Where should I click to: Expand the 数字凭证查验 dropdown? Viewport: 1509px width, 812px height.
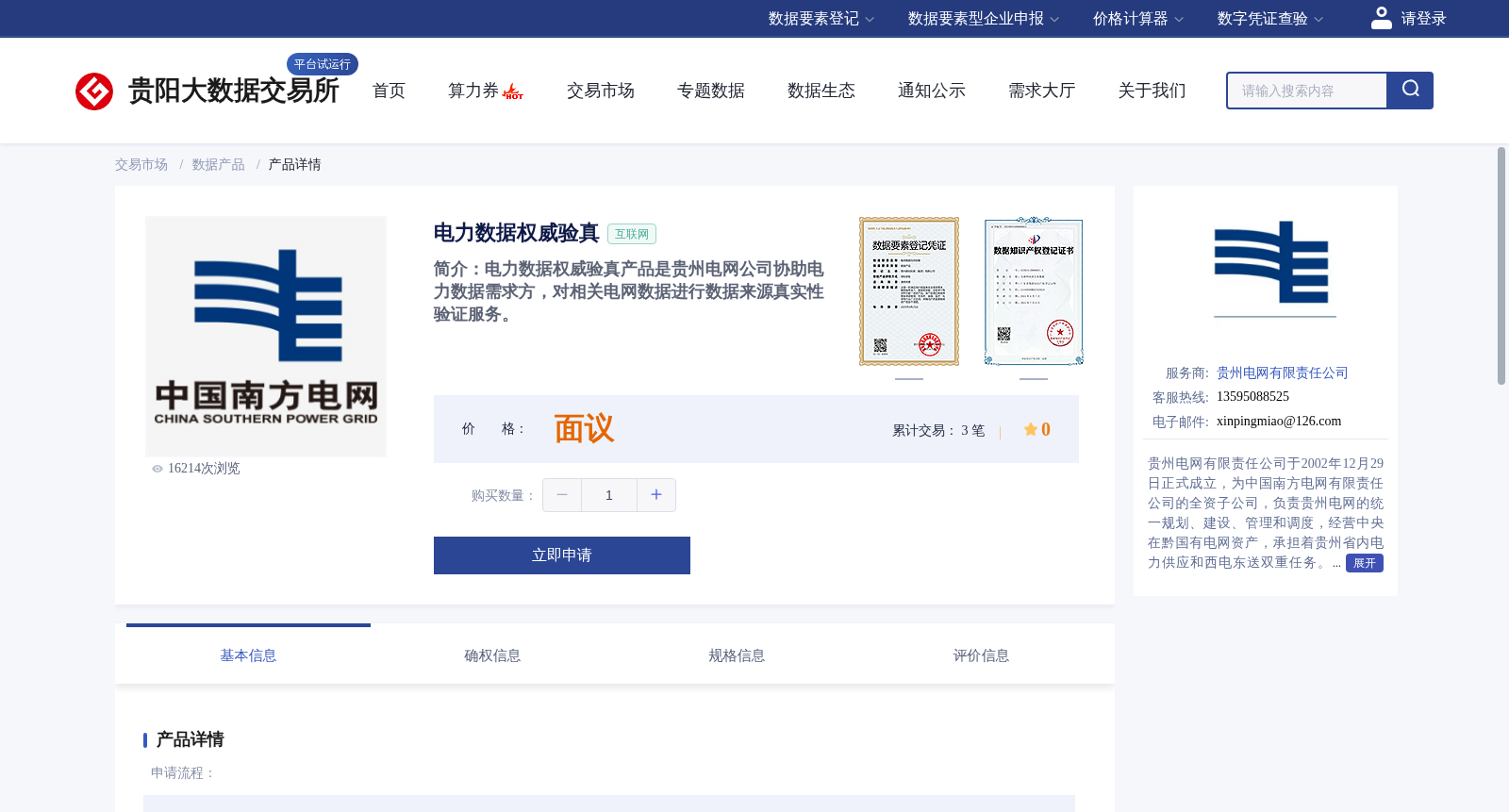point(1270,19)
